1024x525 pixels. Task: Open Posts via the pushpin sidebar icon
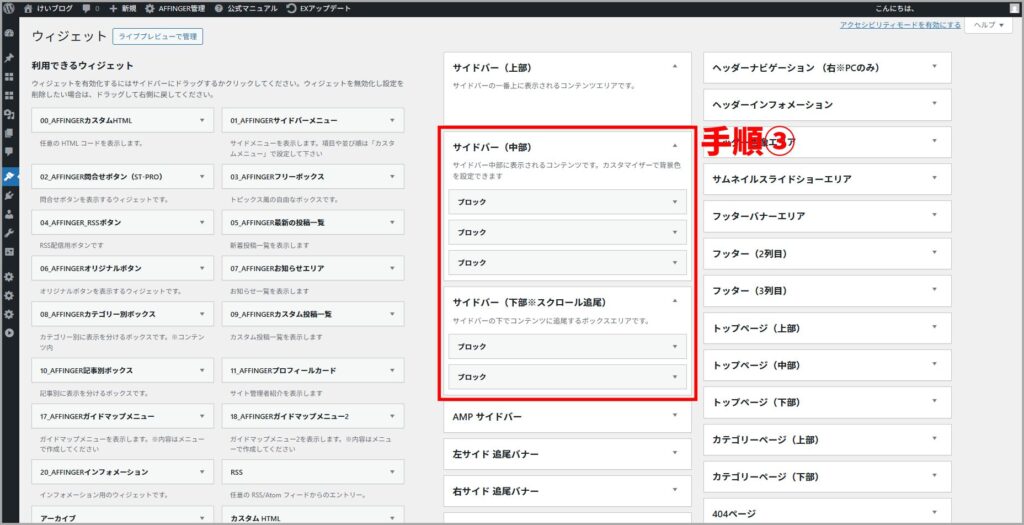9,59
